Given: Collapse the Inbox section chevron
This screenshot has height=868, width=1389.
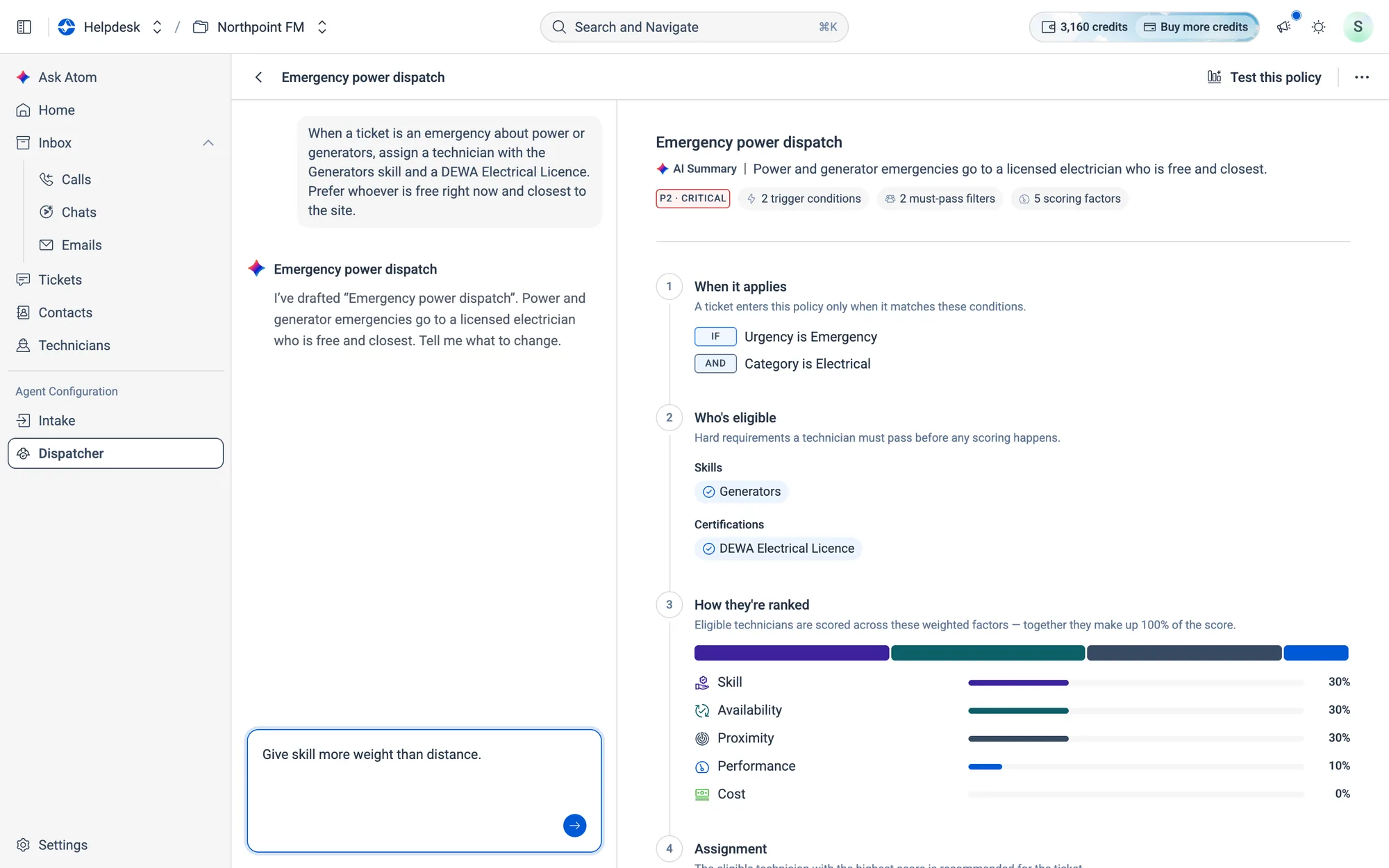Looking at the screenshot, I should tap(208, 143).
